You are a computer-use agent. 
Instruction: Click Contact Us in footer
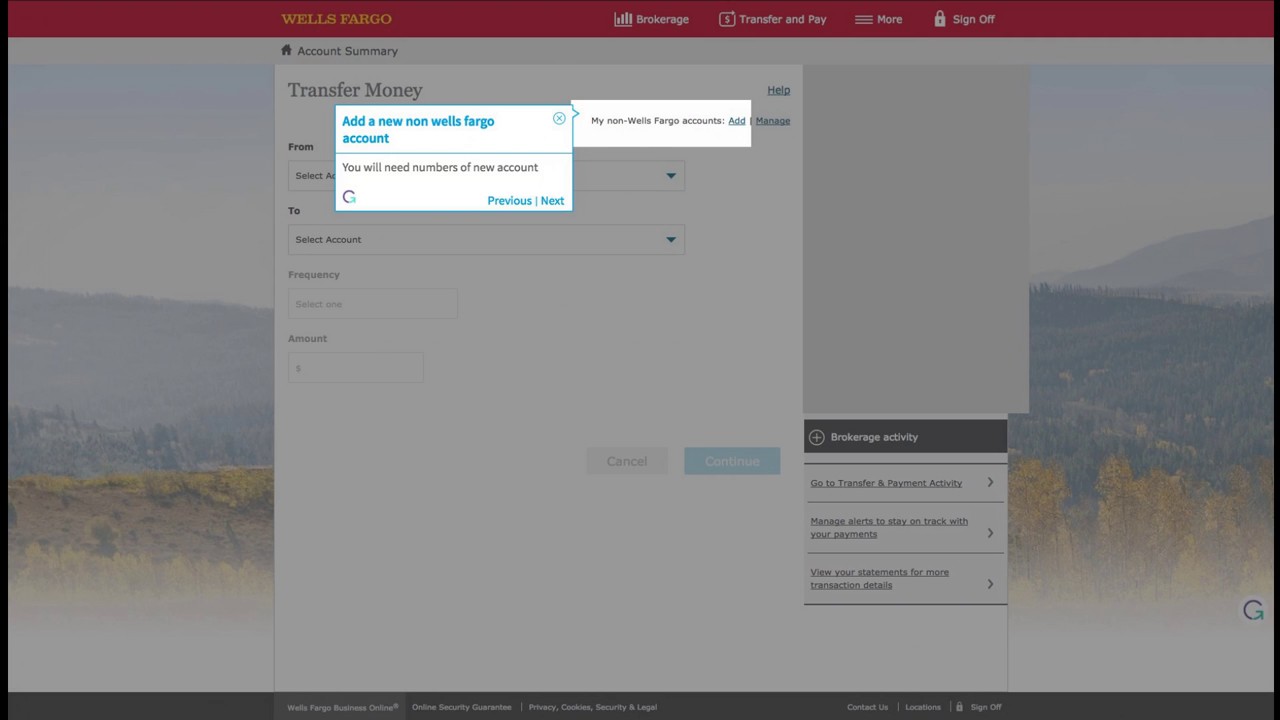pos(867,707)
